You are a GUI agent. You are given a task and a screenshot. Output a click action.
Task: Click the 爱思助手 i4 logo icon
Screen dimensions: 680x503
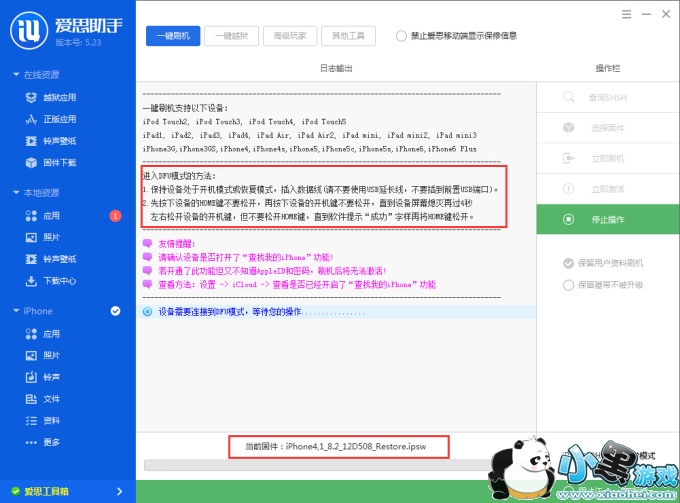click(x=29, y=30)
